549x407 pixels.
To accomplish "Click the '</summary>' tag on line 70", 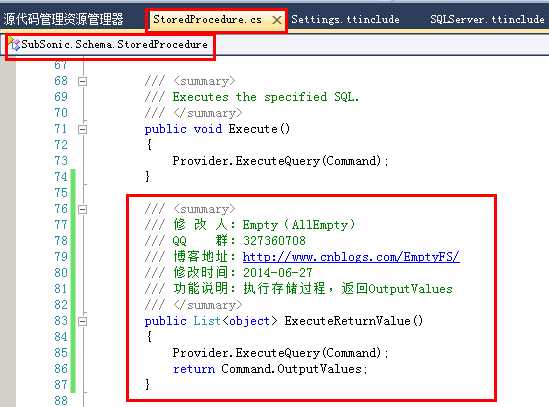I will [x=208, y=113].
